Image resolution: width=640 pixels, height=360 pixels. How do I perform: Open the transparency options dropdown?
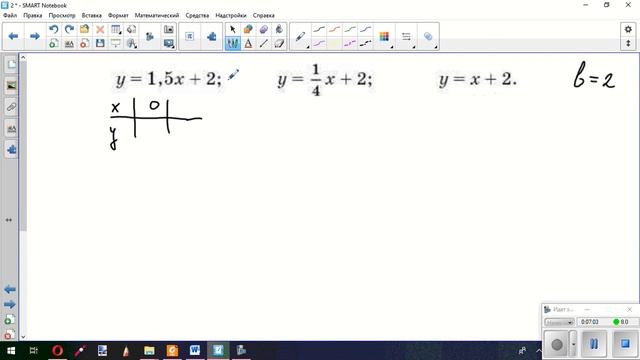coord(428,36)
